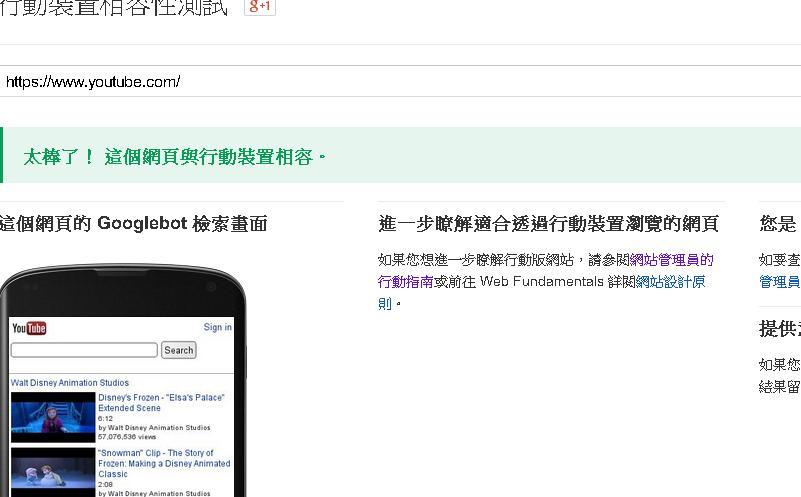Click the partially visible 管理員 link at right edge

(x=779, y=282)
